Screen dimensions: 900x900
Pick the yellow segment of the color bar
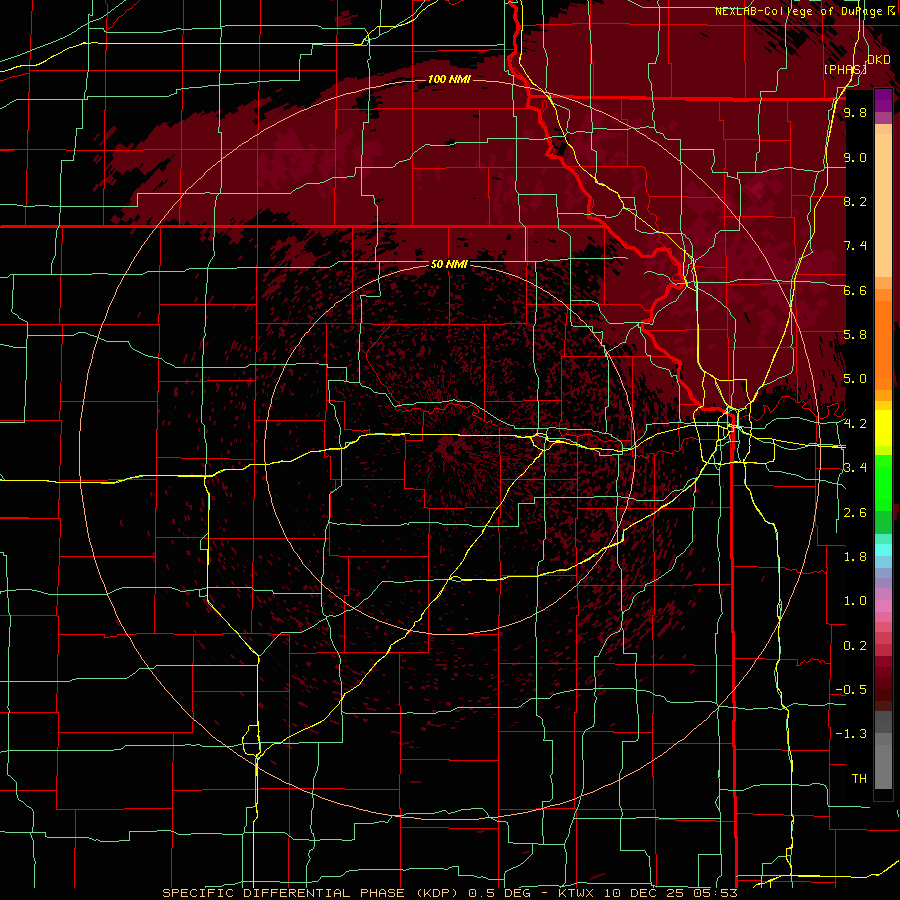coord(883,428)
